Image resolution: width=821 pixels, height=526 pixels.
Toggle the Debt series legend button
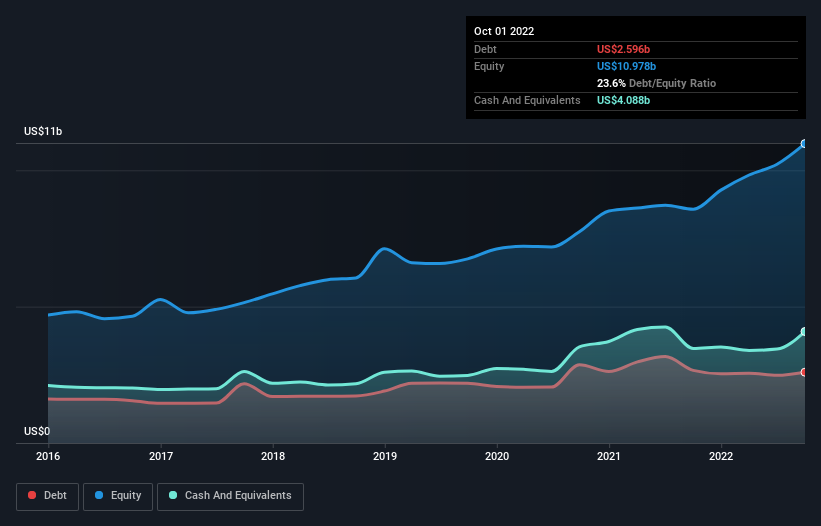coord(47,496)
